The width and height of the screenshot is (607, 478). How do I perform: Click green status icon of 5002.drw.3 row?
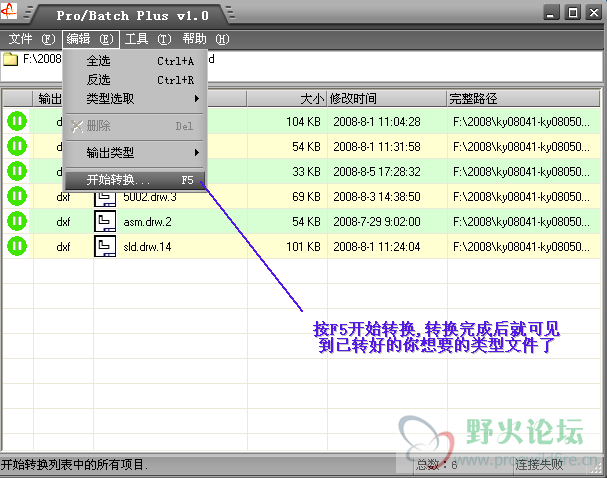pyautogui.click(x=17, y=196)
